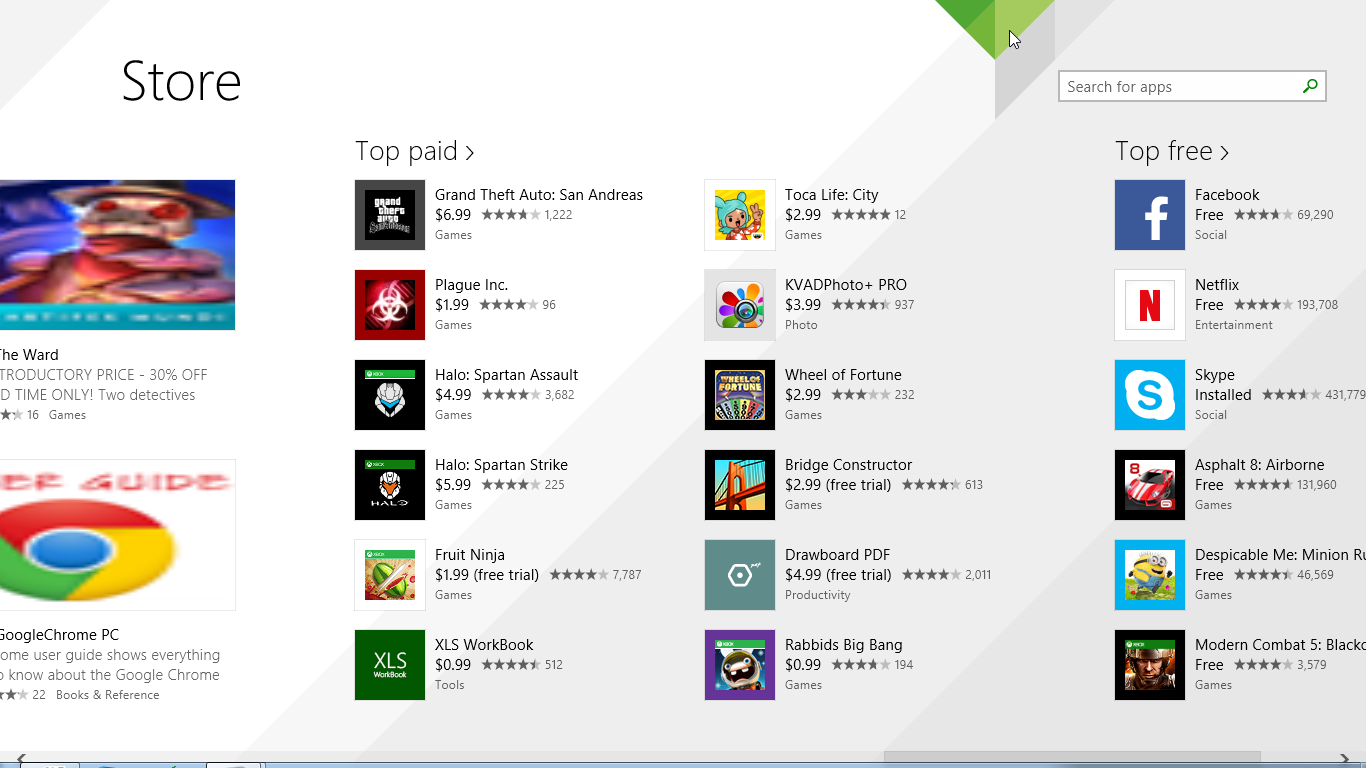Open the Grand Theft Auto: San Andreas title

click(539, 195)
